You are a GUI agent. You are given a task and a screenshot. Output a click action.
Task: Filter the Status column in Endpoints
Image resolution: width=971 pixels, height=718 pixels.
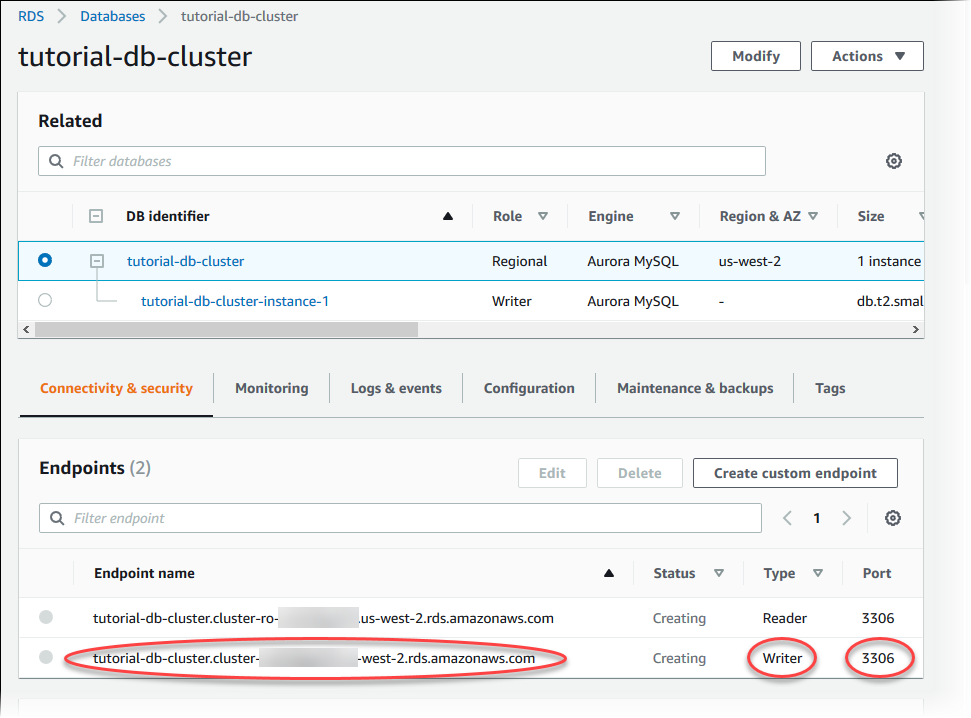coord(719,573)
